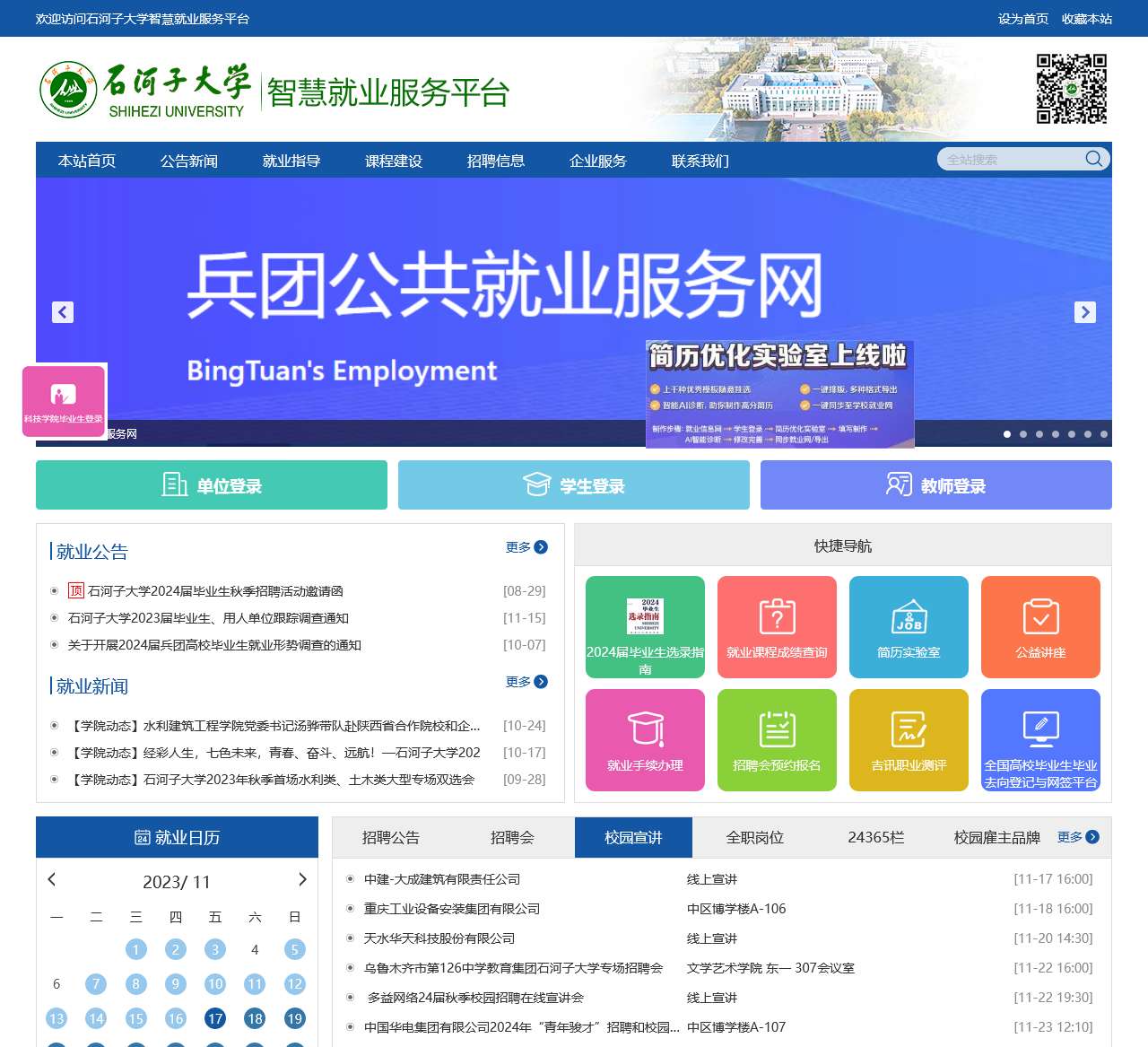The height and width of the screenshot is (1047, 1148).
Task: Select calendar date 12
Action: click(x=294, y=984)
